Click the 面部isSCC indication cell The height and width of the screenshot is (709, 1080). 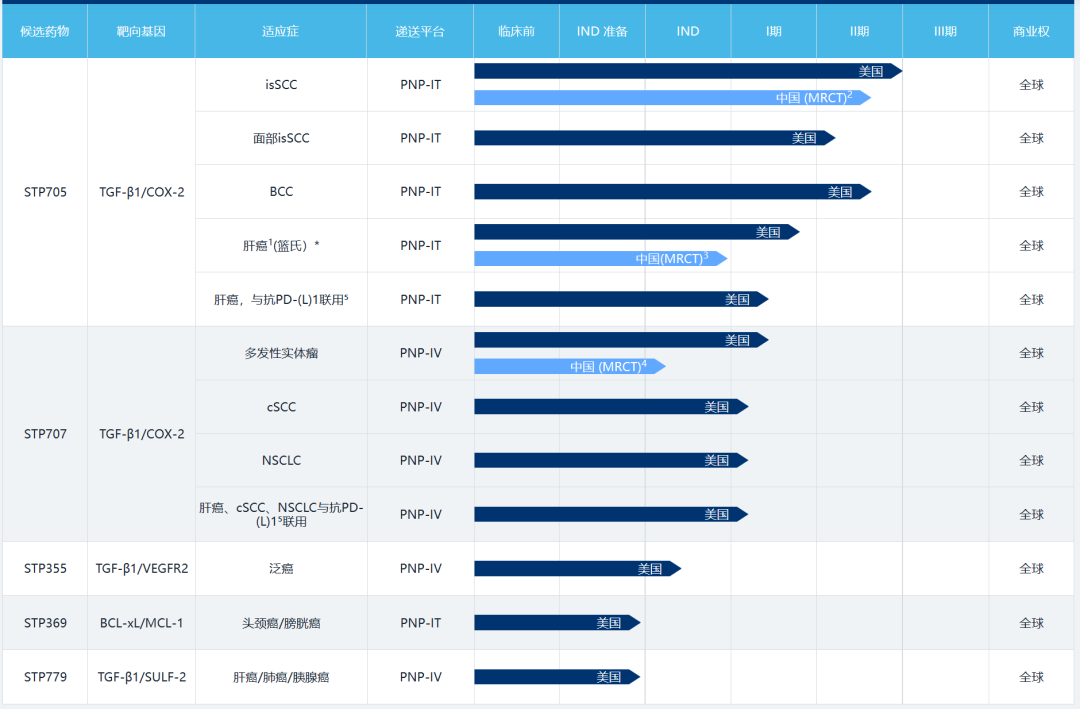coord(281,138)
